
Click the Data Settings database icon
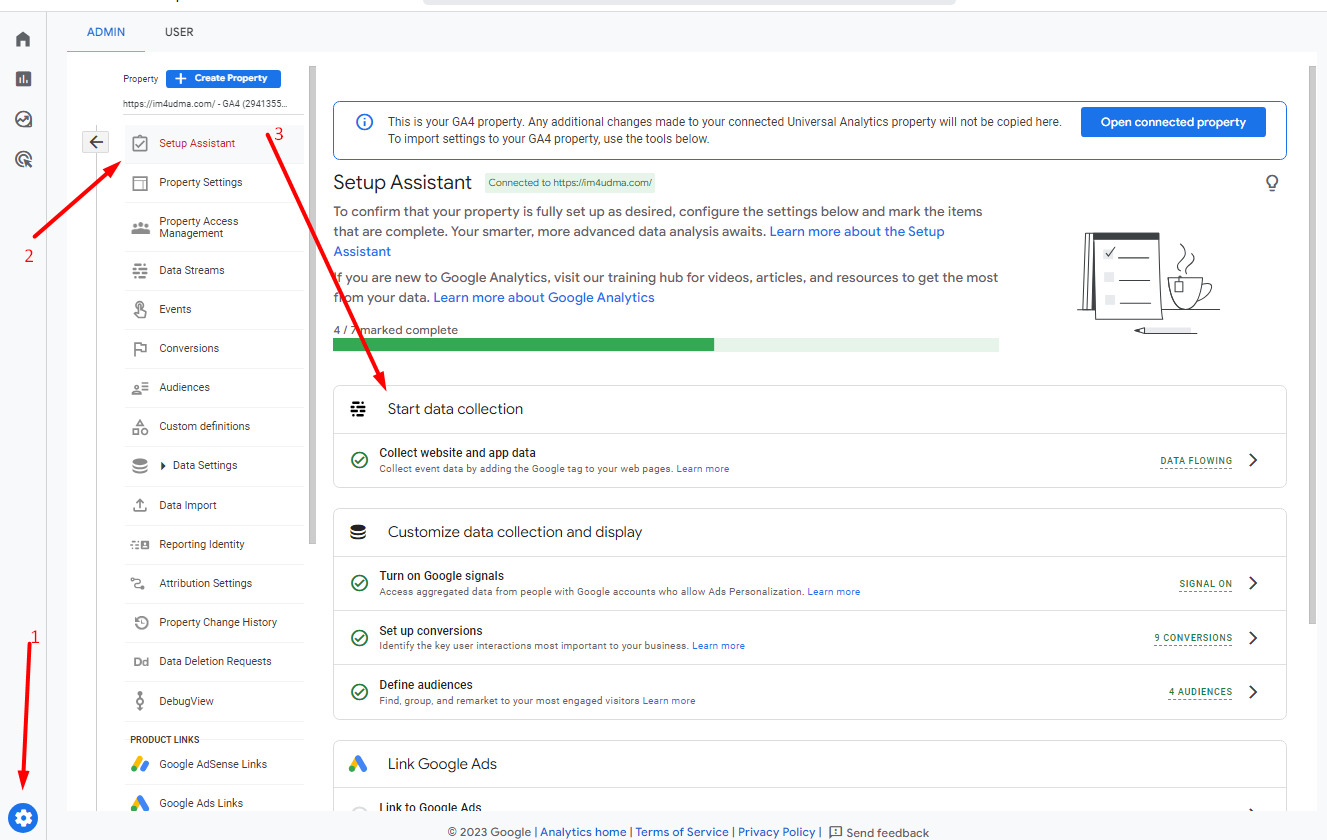pyautogui.click(x=140, y=466)
